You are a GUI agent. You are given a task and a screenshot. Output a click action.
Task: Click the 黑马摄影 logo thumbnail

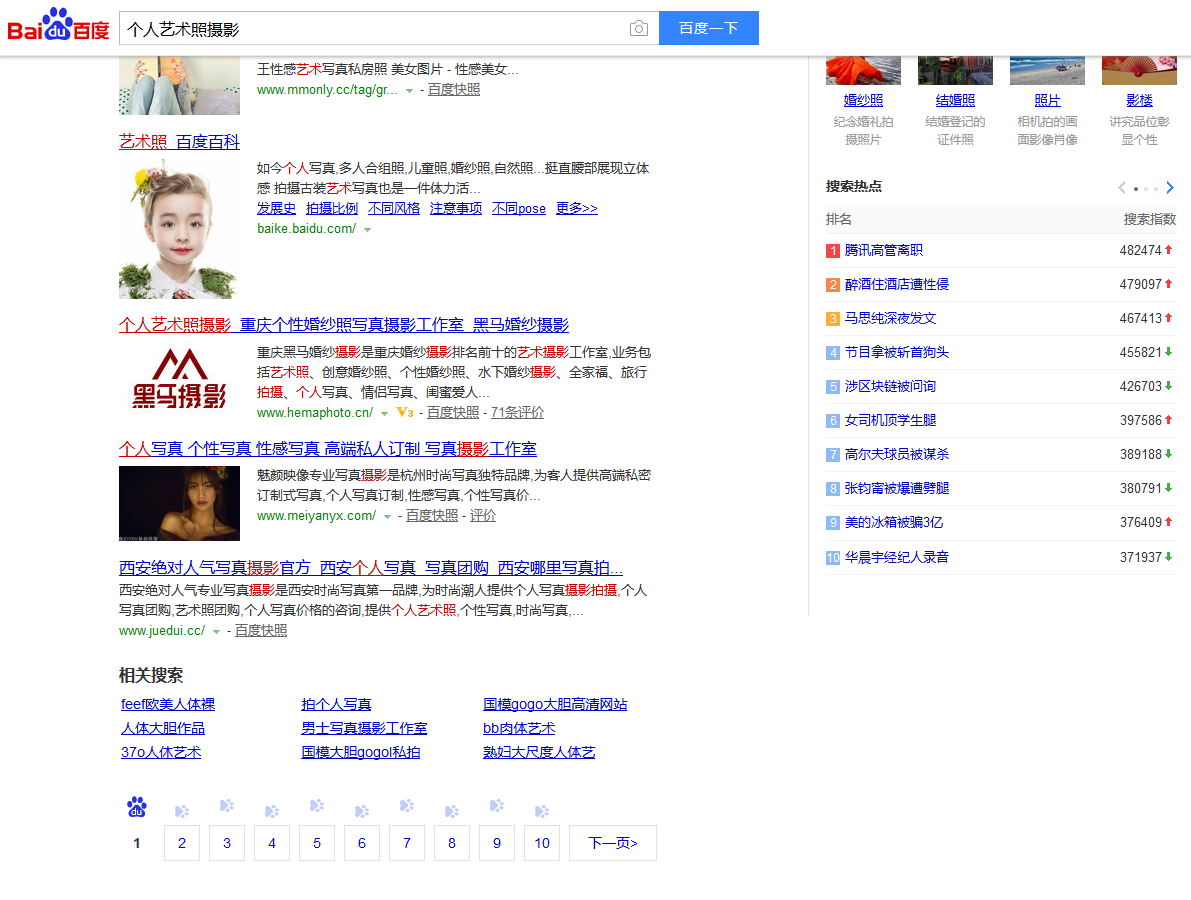(179, 379)
